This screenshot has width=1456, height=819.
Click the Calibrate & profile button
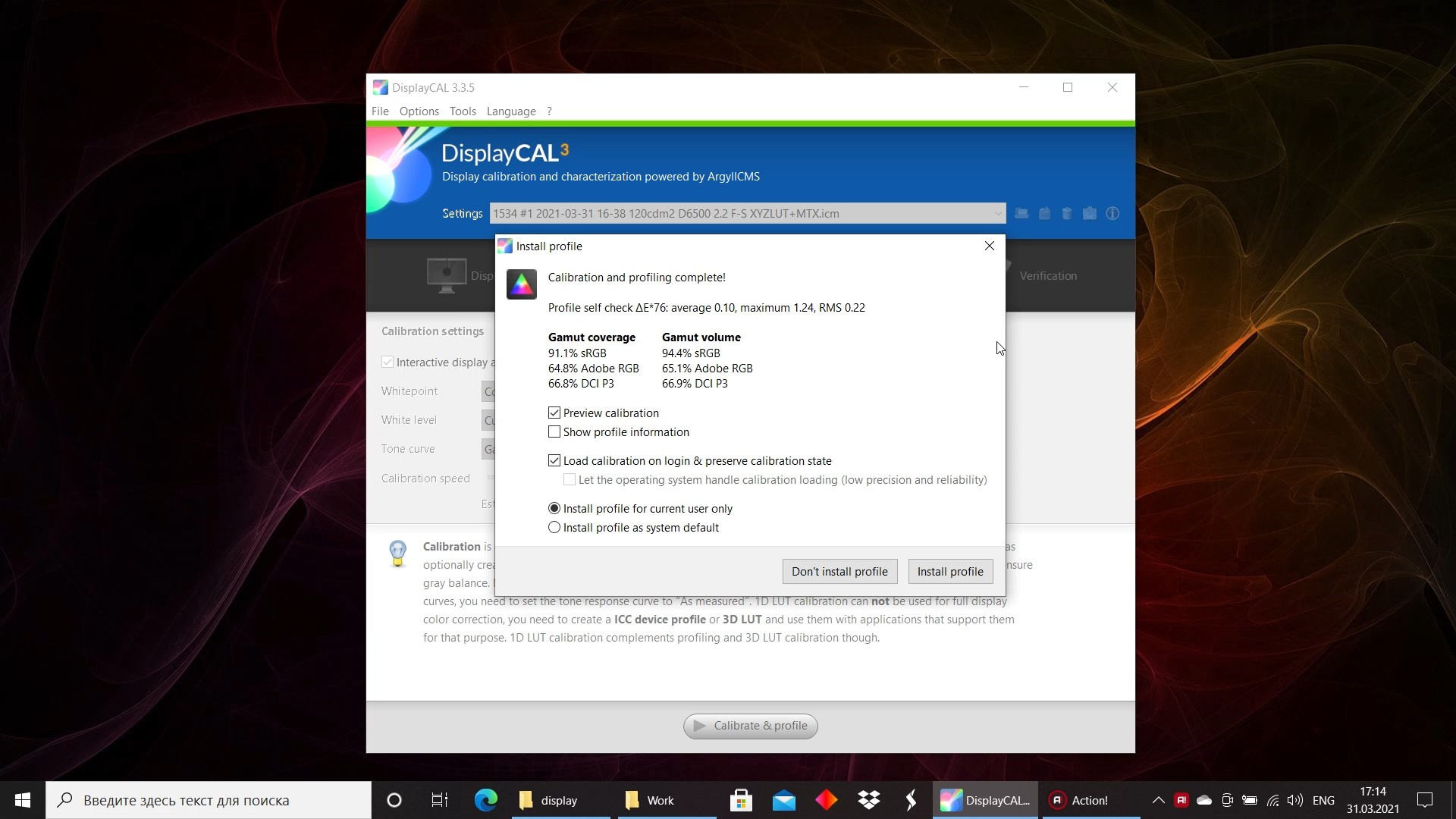(751, 726)
